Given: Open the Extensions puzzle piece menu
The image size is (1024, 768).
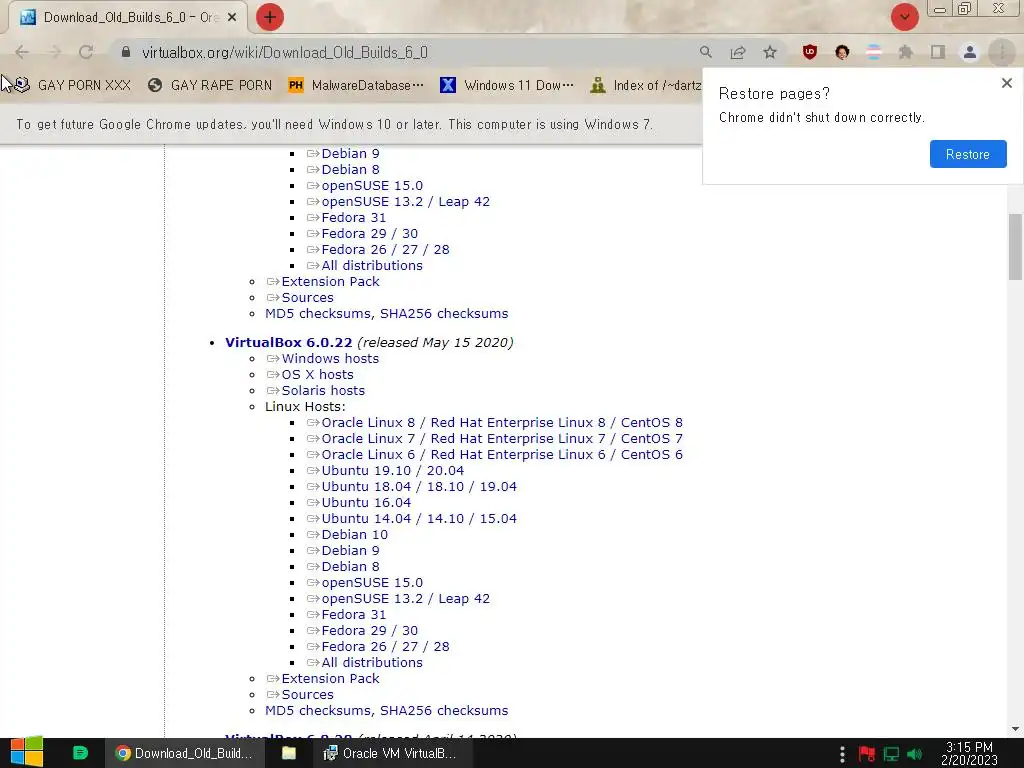Looking at the screenshot, I should pos(906,52).
